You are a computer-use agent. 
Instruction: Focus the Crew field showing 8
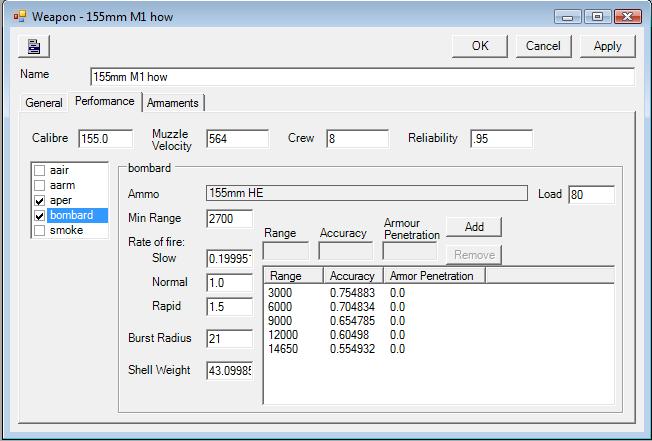click(x=358, y=138)
